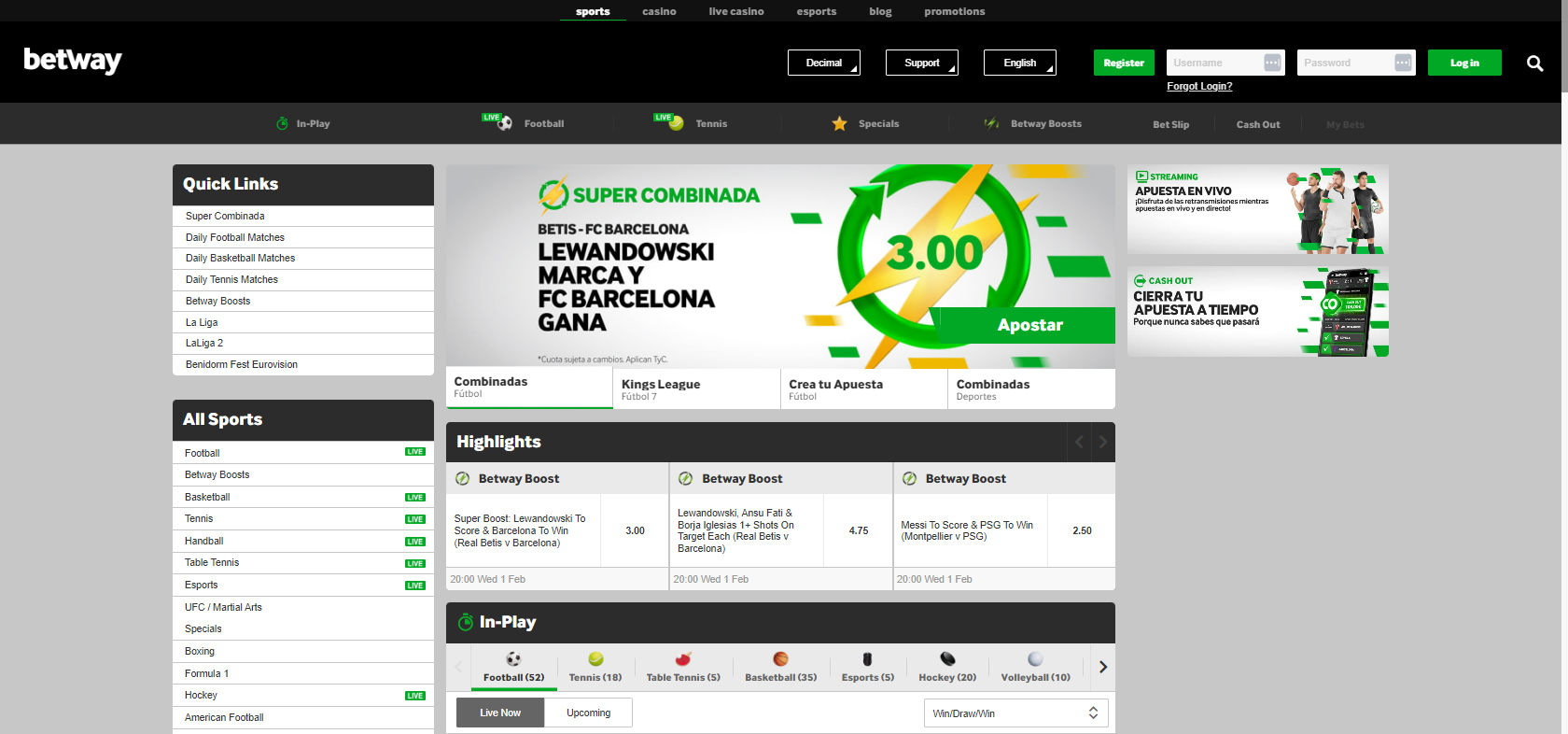Open the search magnifier icon
This screenshot has height=734, width=1568.
pyautogui.click(x=1534, y=64)
